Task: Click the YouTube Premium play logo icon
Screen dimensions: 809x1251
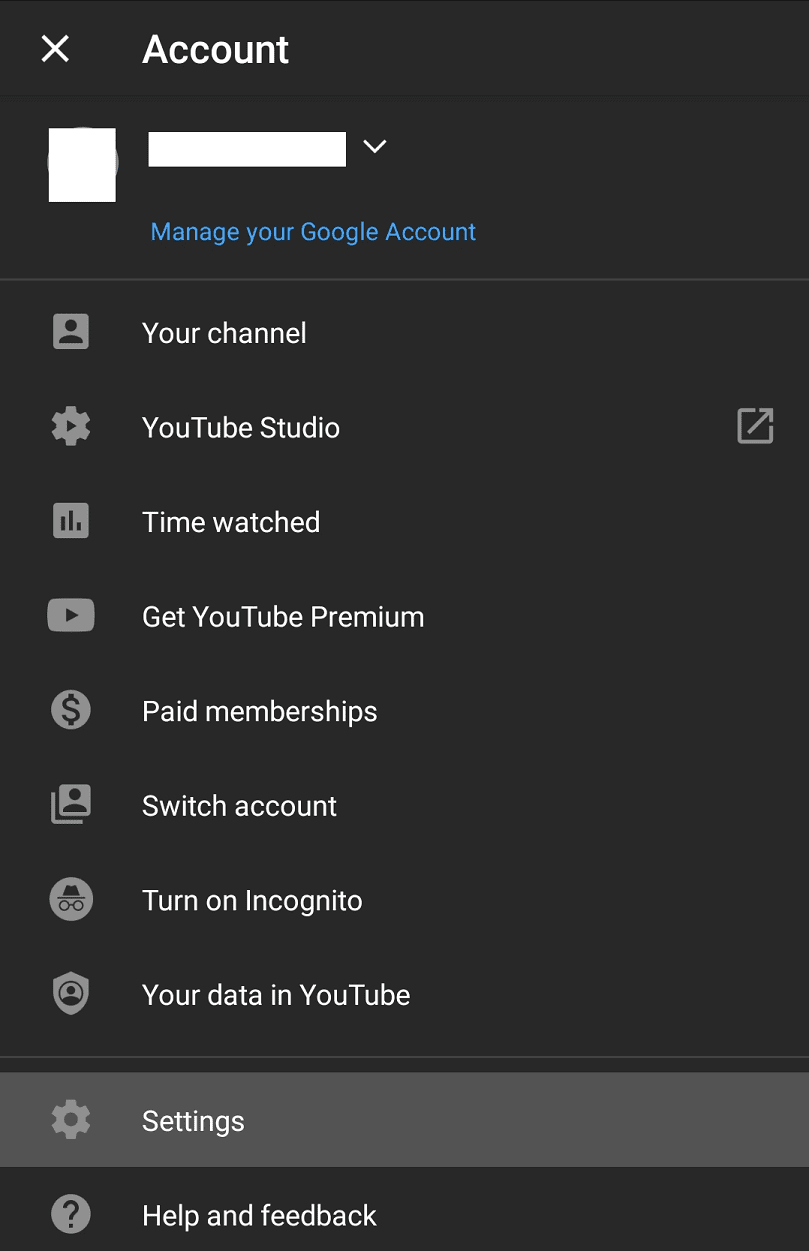Action: pyautogui.click(x=71, y=615)
